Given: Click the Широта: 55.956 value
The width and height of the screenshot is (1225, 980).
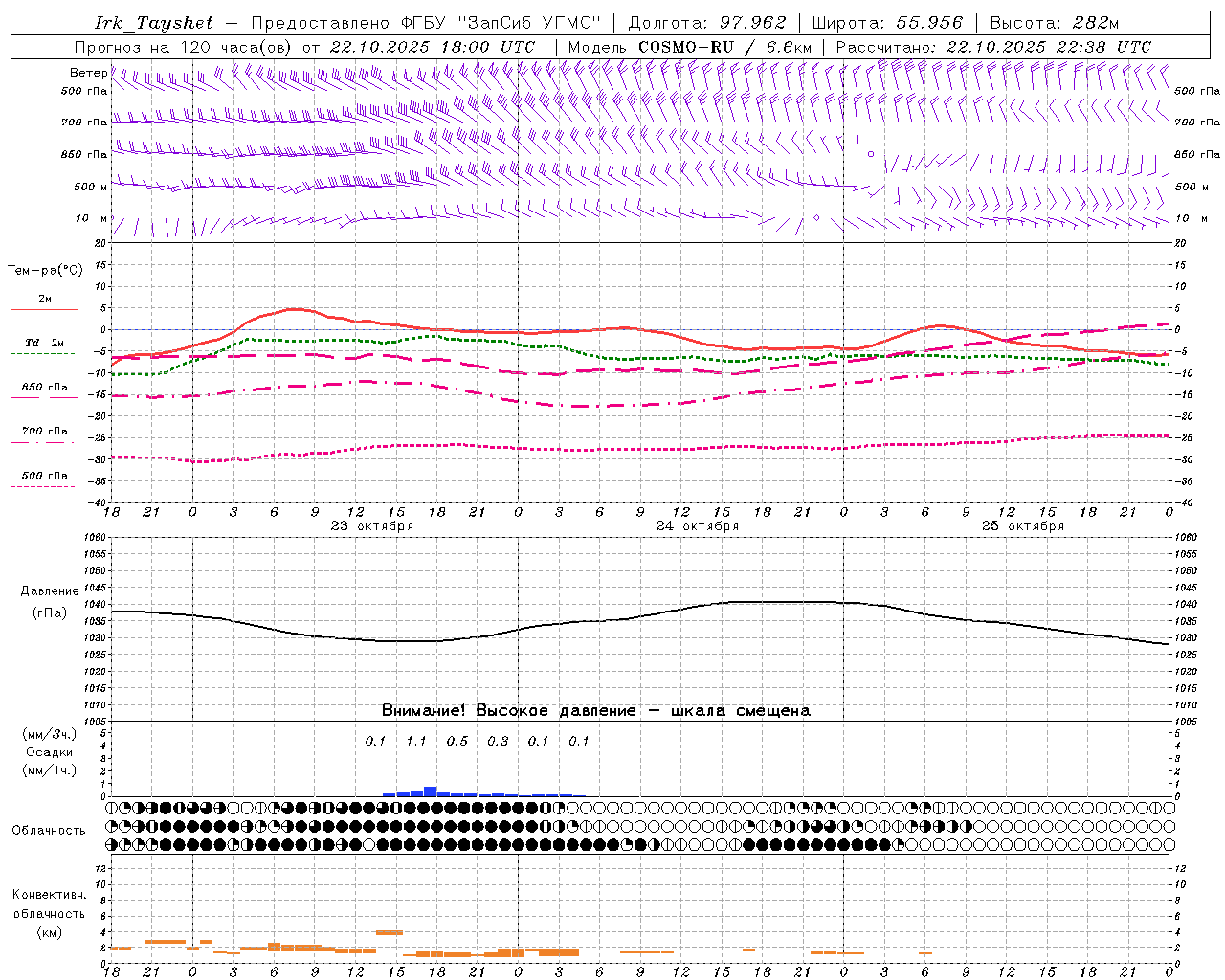Looking at the screenshot, I should coord(887,23).
